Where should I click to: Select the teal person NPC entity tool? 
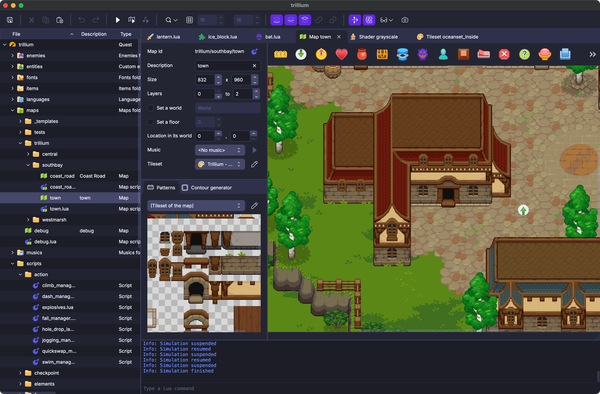(443, 54)
